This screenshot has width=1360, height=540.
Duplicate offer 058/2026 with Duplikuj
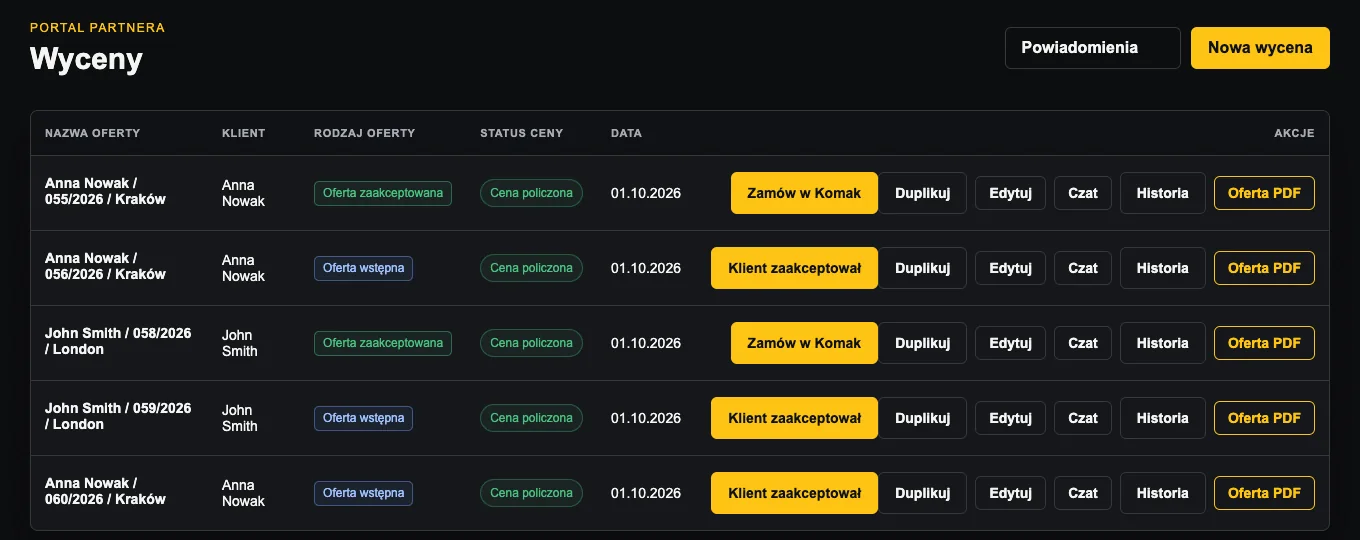tap(922, 343)
